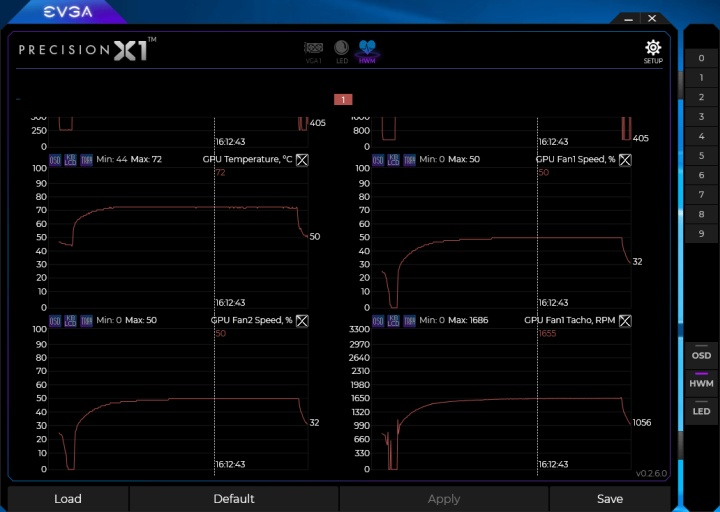
Task: Click the 'Min: 44 Max: 72' temperature readout
Action: pos(129,159)
